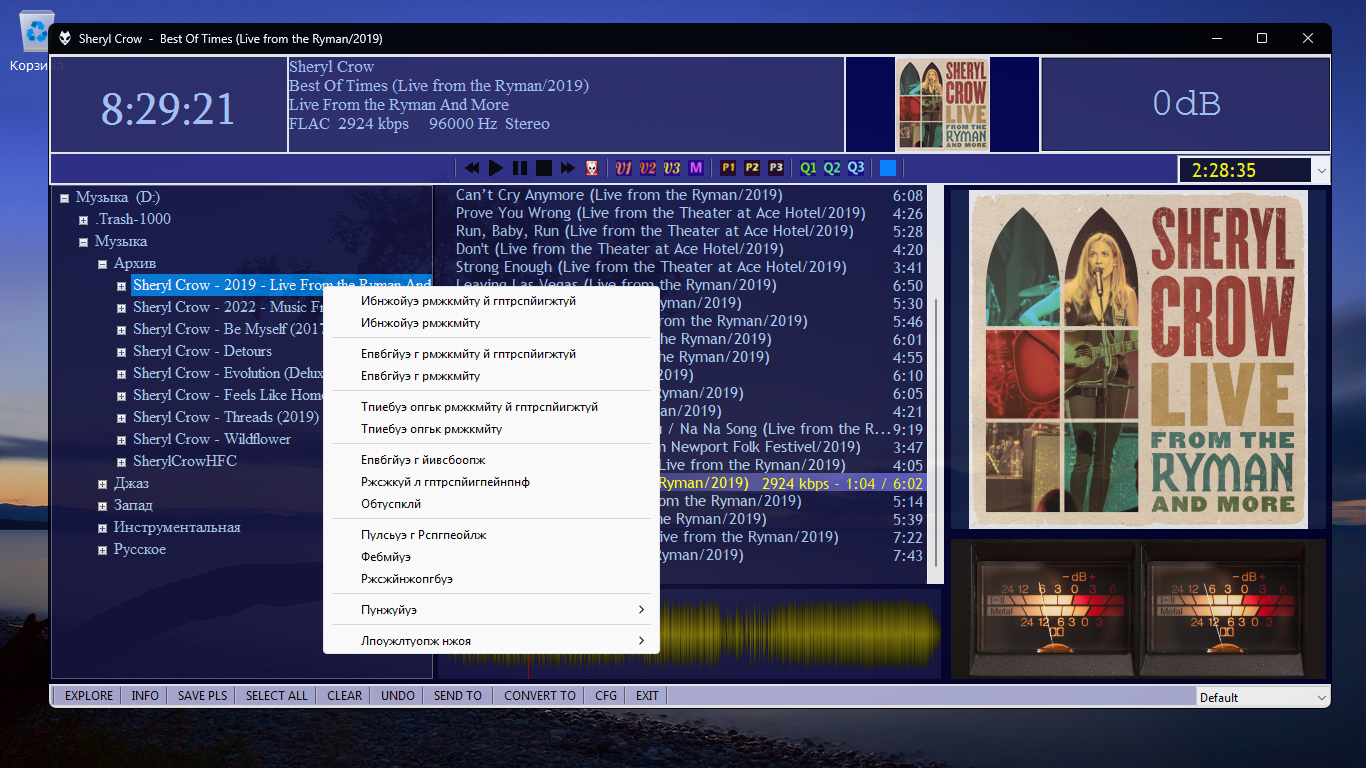Select the V3 view preset icon
The image size is (1366, 768).
[x=672, y=168]
